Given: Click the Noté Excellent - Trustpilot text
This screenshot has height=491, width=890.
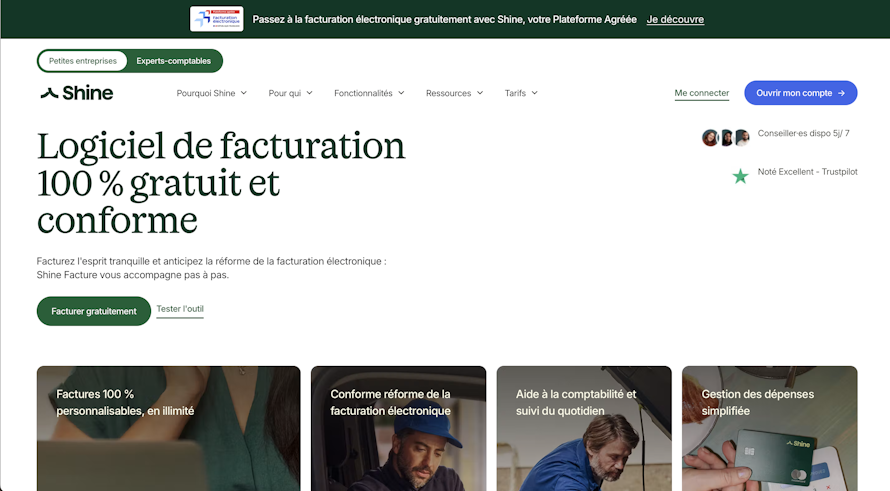Looking at the screenshot, I should (x=808, y=172).
